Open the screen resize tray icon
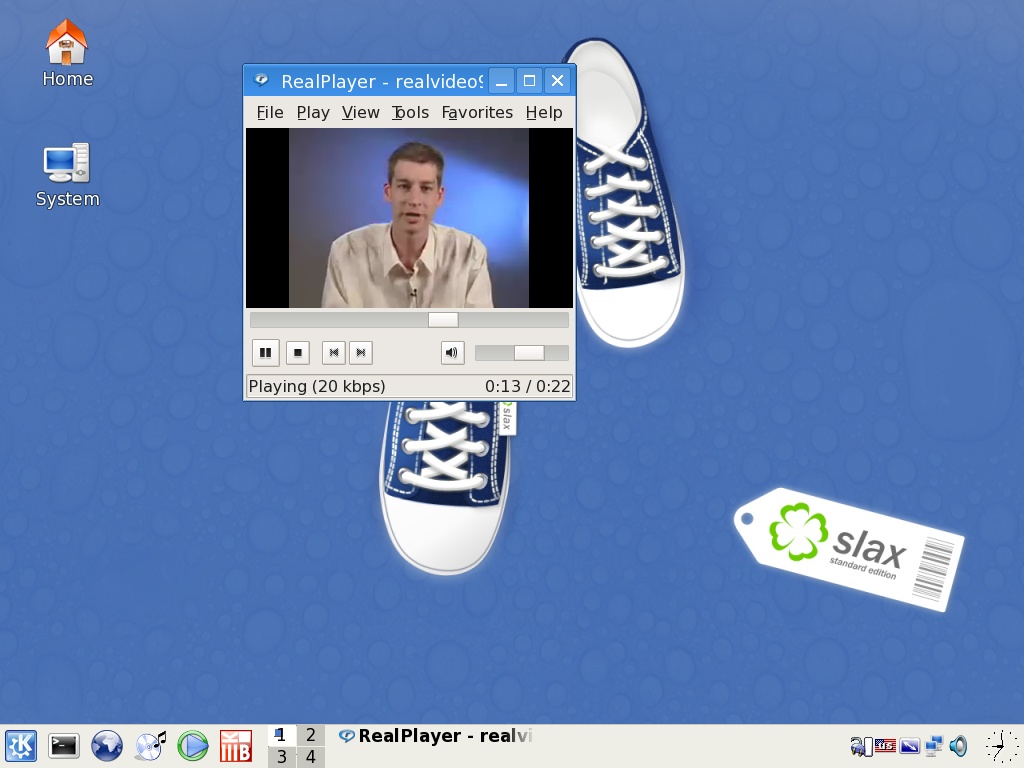The width and height of the screenshot is (1024, 768). coord(910,746)
